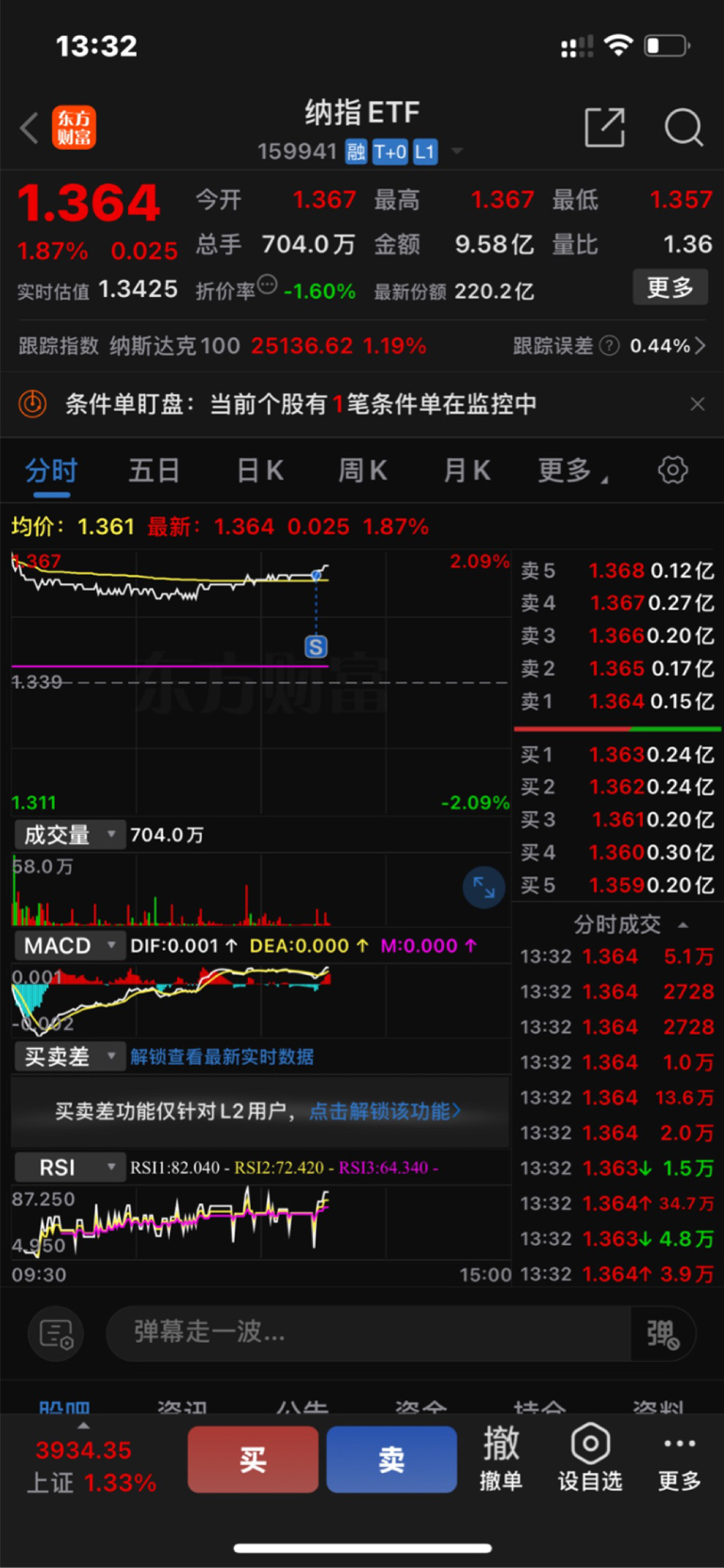Select the 买4 1.360 order row
This screenshot has height=1568, width=724.
(x=617, y=853)
